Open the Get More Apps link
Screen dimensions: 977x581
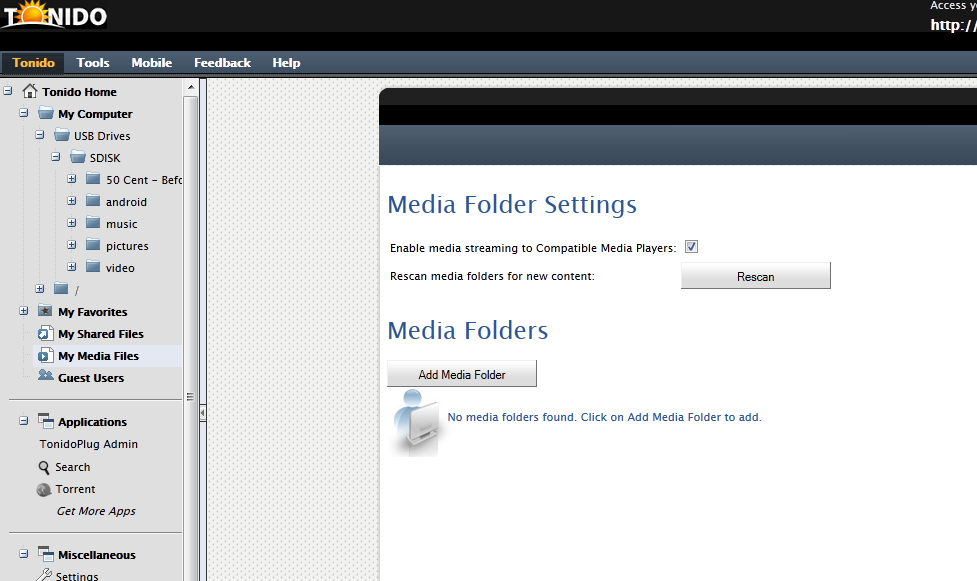pos(96,511)
